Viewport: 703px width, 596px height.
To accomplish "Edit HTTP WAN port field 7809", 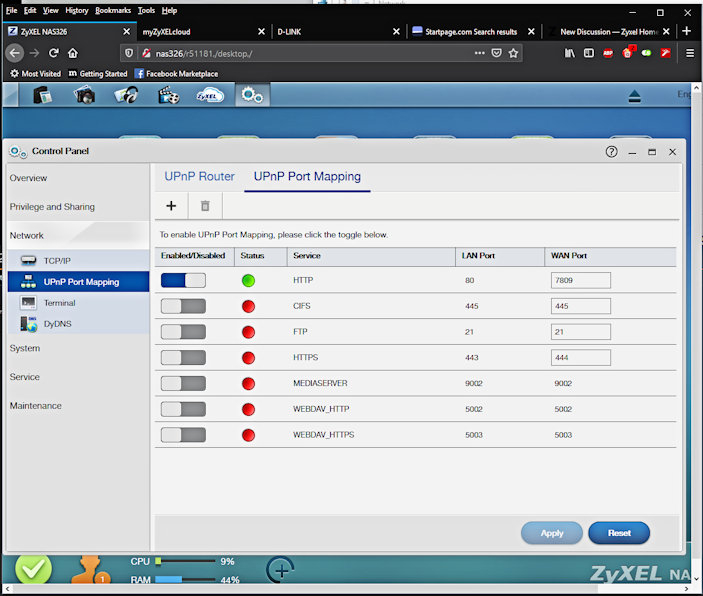I will click(x=581, y=280).
